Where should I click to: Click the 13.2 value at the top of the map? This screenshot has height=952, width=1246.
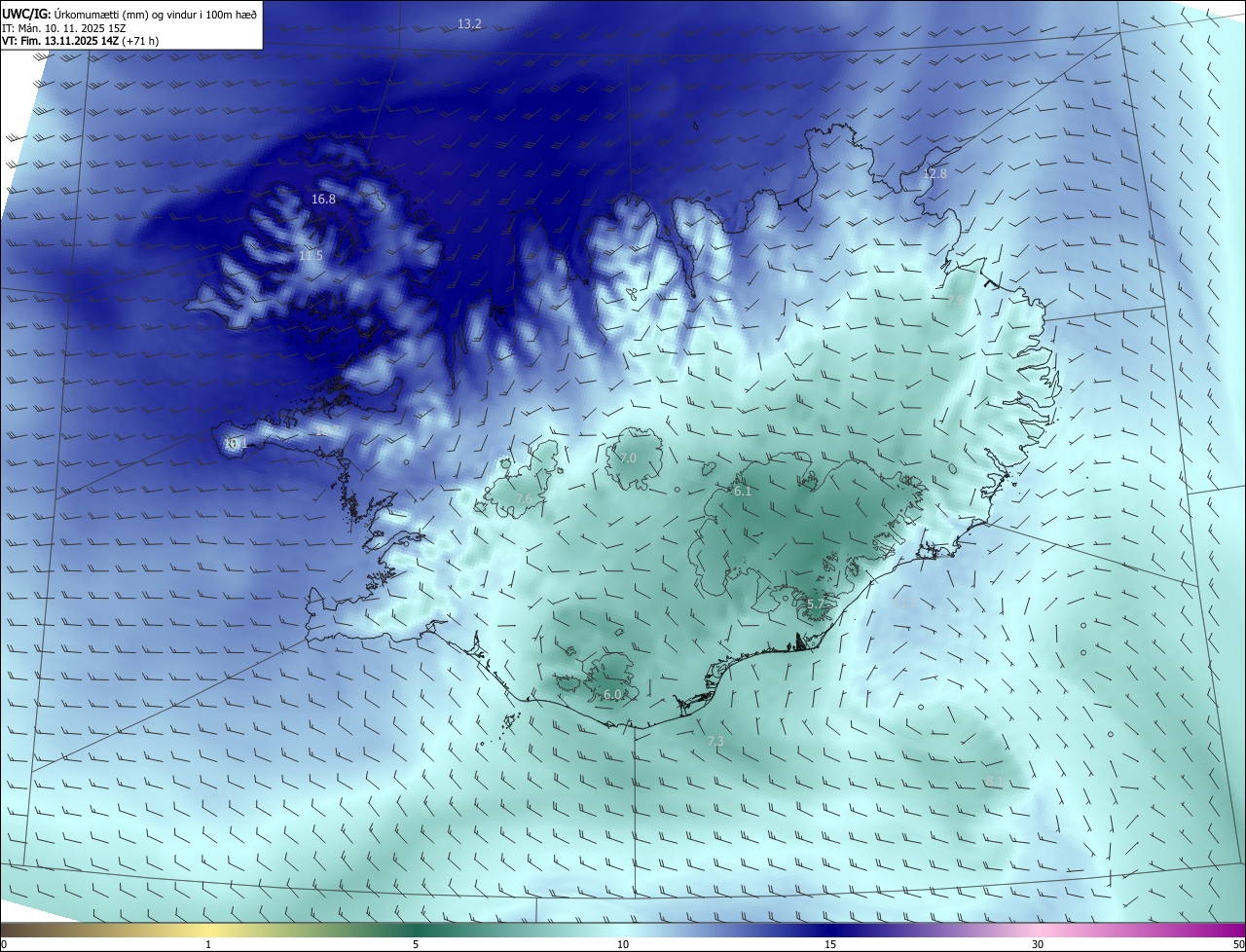[469, 23]
